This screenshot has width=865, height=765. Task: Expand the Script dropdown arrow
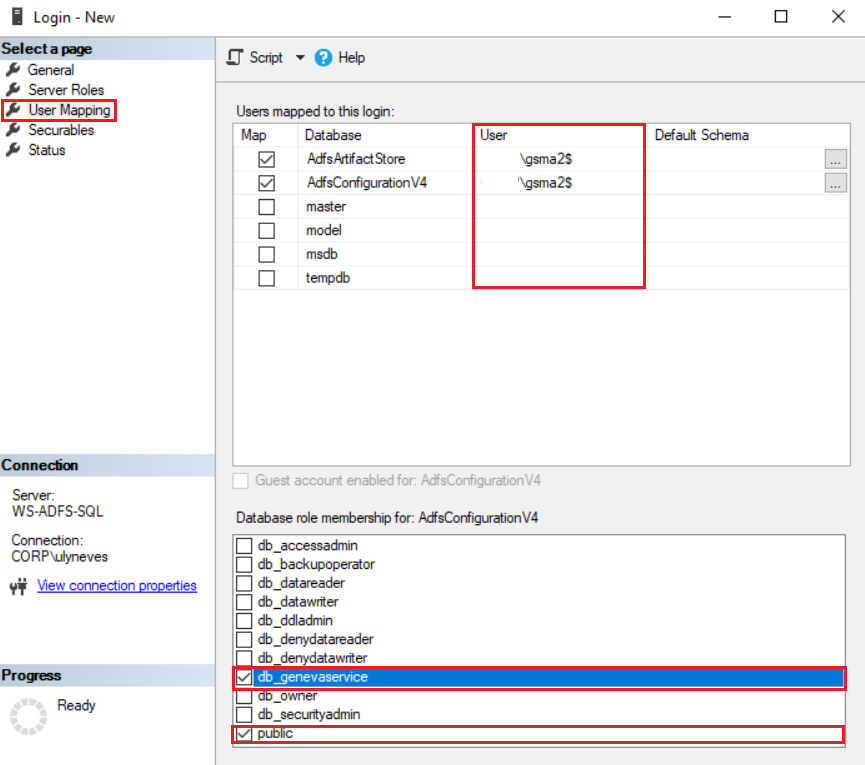click(x=300, y=57)
